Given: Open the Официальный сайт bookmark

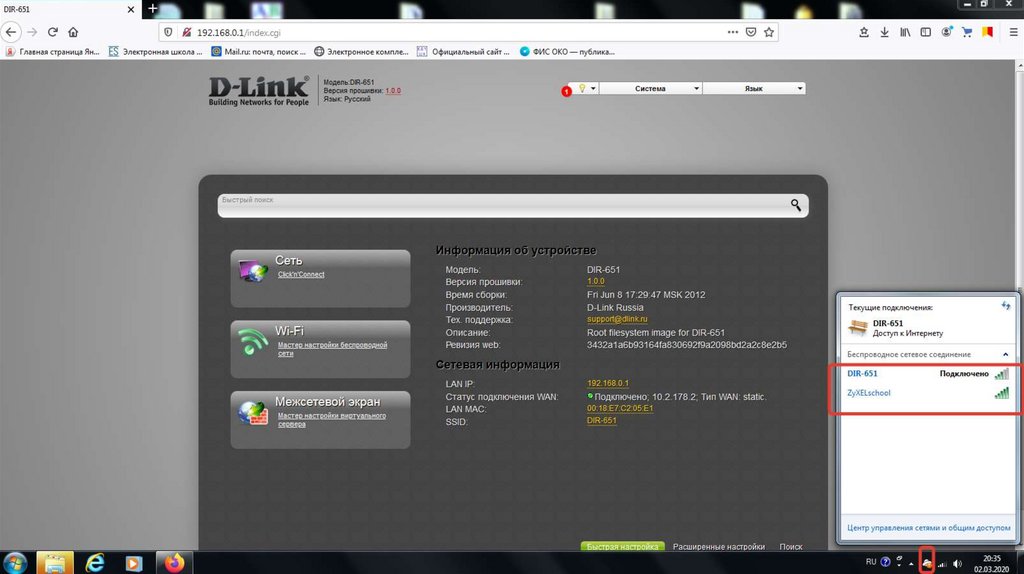Looking at the screenshot, I should pyautogui.click(x=463, y=52).
